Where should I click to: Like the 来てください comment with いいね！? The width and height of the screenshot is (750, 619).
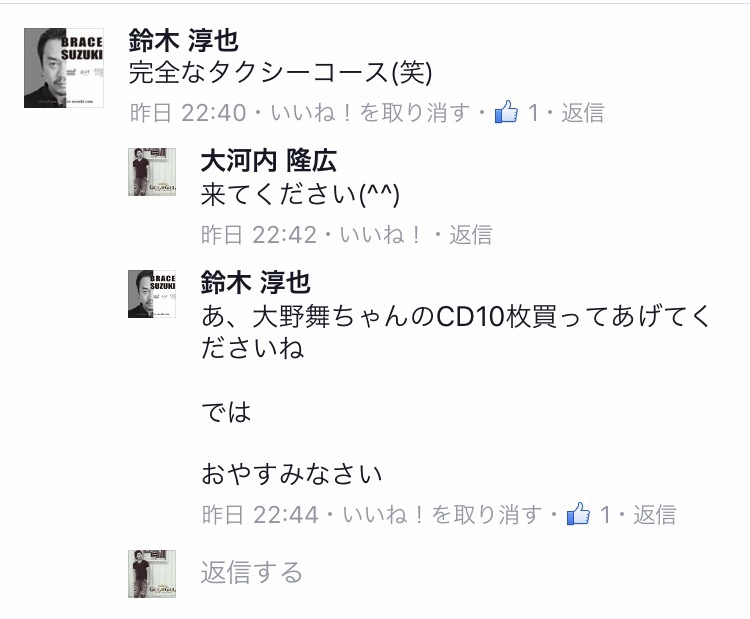(380, 235)
